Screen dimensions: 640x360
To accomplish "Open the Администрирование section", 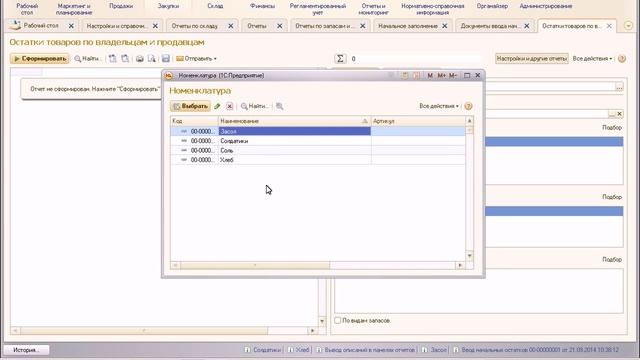I will pyautogui.click(x=546, y=6).
